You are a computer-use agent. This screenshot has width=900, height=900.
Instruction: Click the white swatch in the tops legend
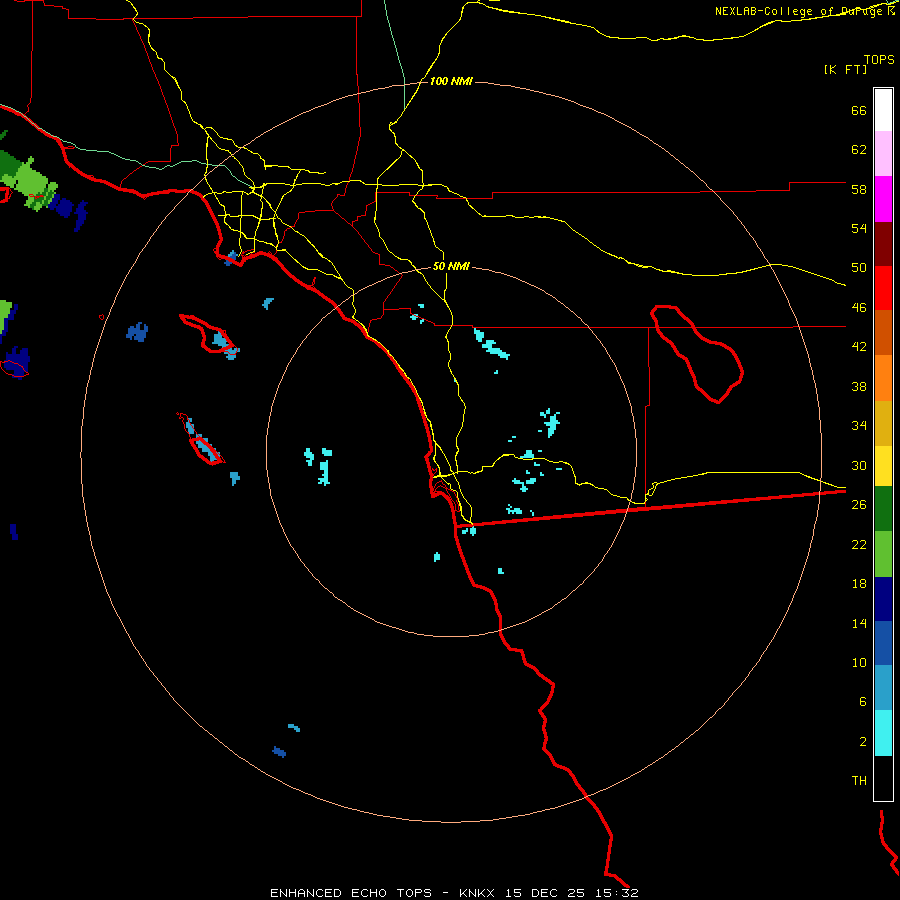883,110
